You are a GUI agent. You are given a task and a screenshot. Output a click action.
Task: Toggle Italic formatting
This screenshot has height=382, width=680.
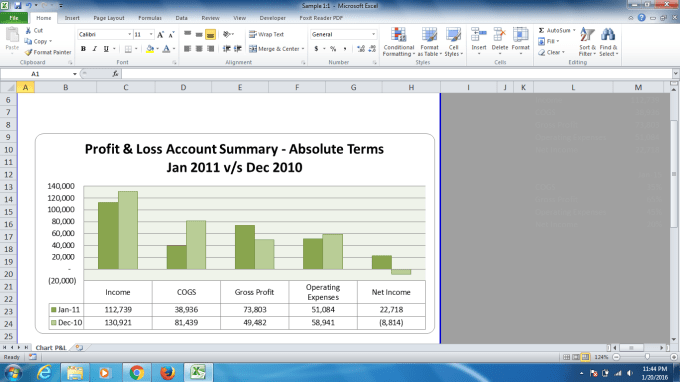click(x=95, y=49)
